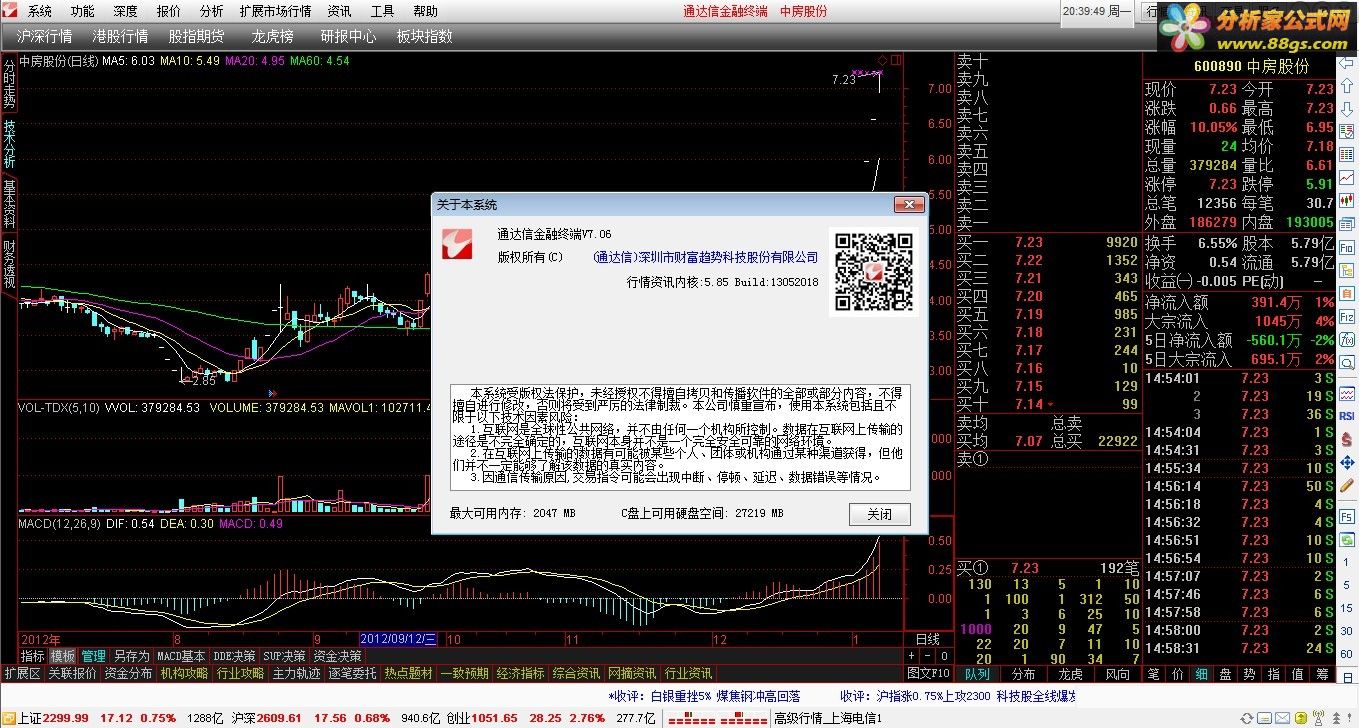Click the refresh icon in status bar

coord(1247,719)
